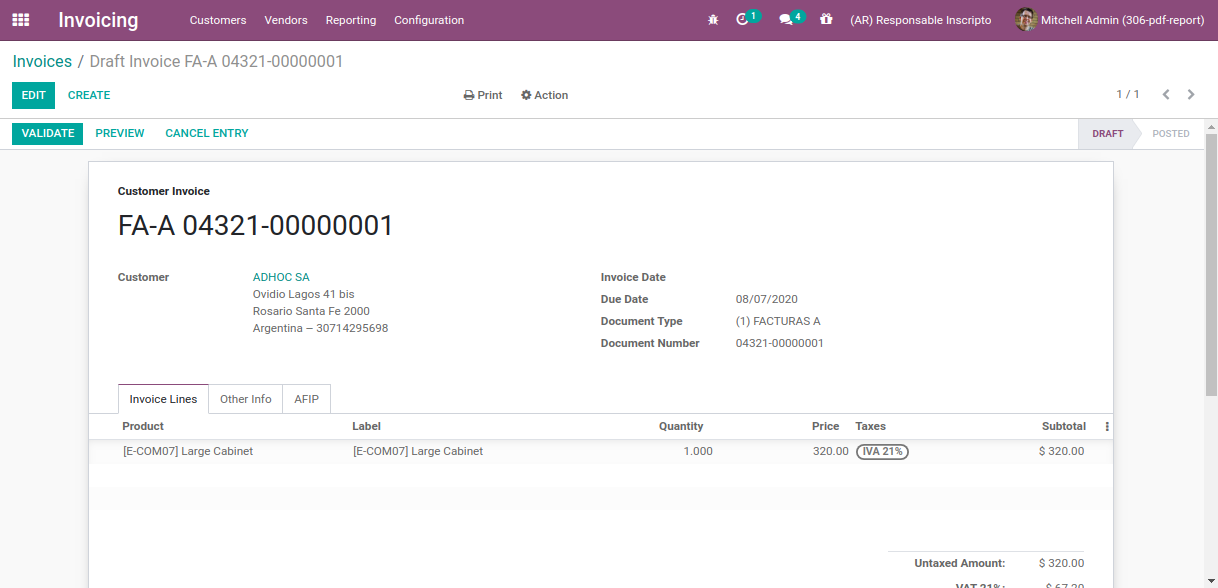Open the Configuration menu
Image resolution: width=1218 pixels, height=588 pixels.
coord(429,20)
